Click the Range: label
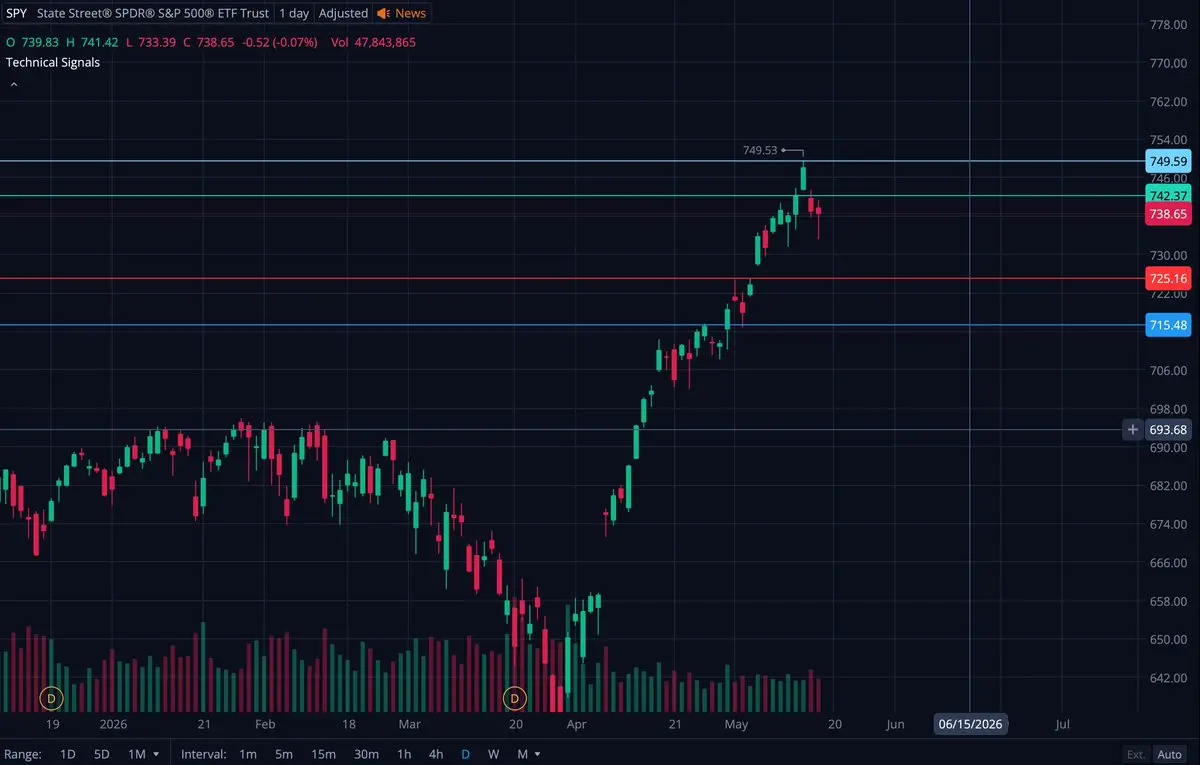This screenshot has width=1200, height=765. point(23,754)
